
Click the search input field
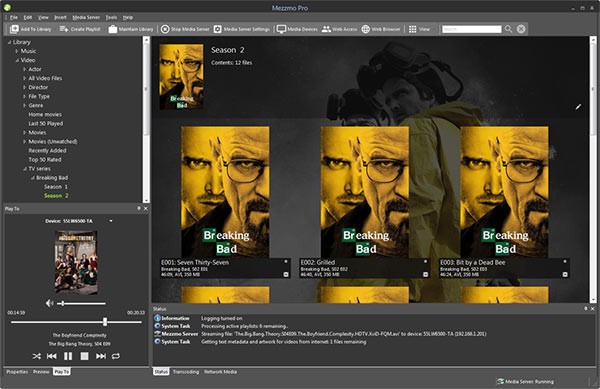point(471,29)
